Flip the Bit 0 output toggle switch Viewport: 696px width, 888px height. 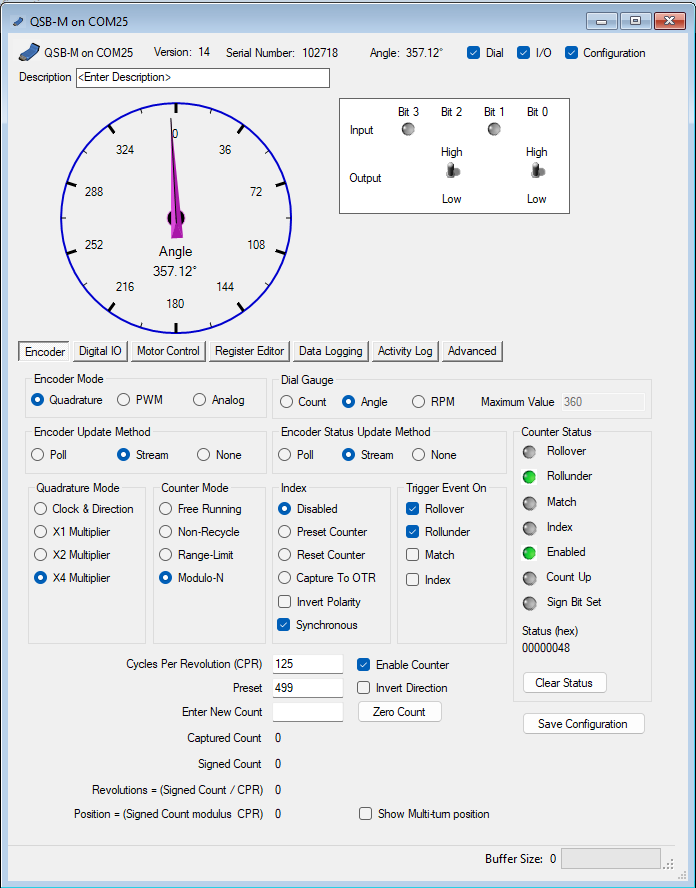[537, 172]
